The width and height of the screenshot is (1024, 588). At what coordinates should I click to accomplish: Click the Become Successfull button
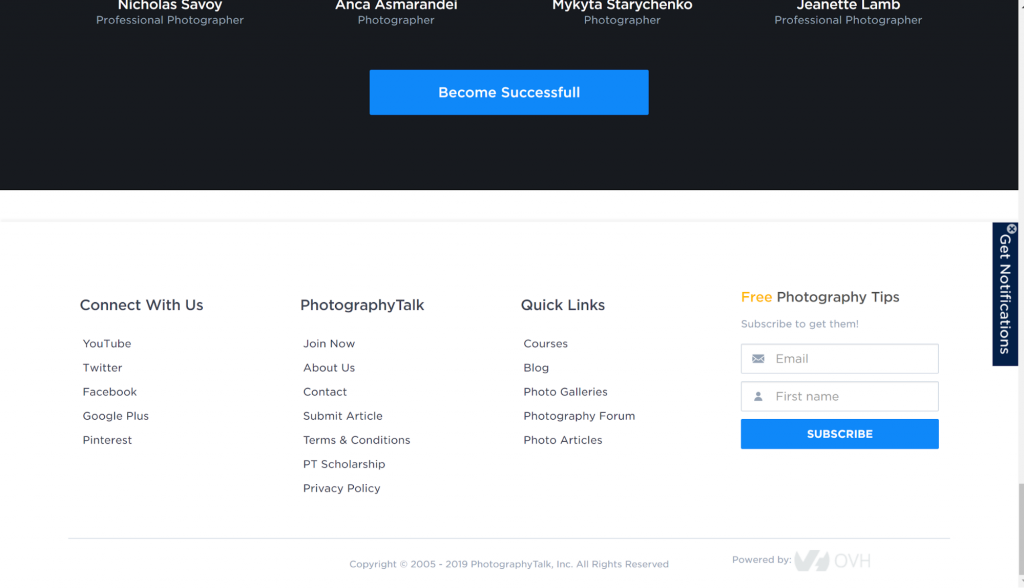point(508,92)
